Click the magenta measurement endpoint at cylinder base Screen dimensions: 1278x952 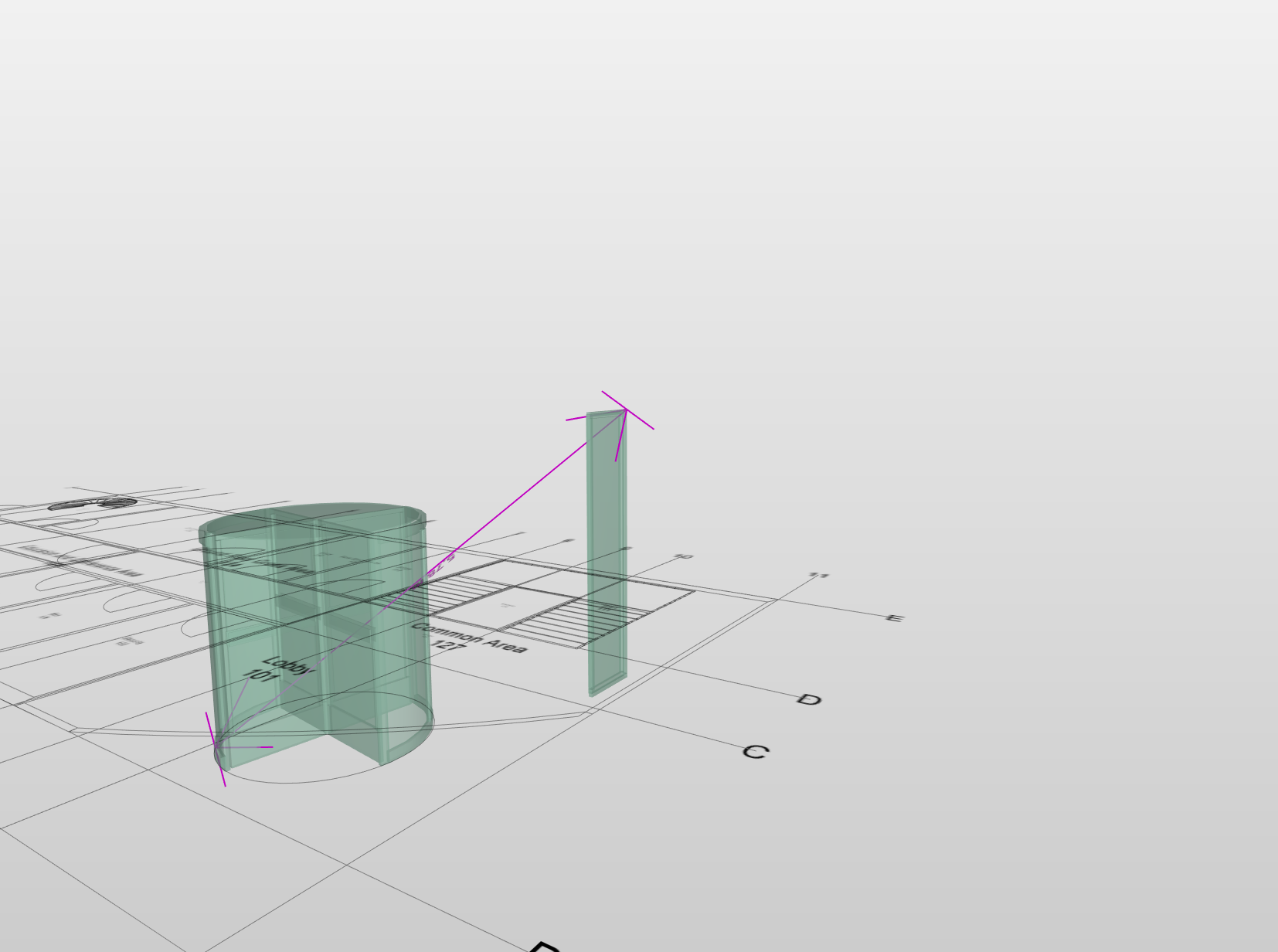click(x=218, y=747)
